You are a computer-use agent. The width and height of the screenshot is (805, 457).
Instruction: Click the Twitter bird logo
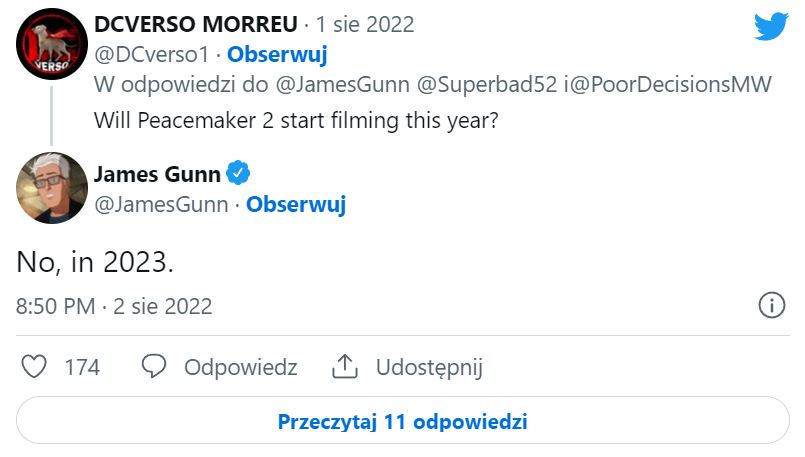[x=771, y=26]
